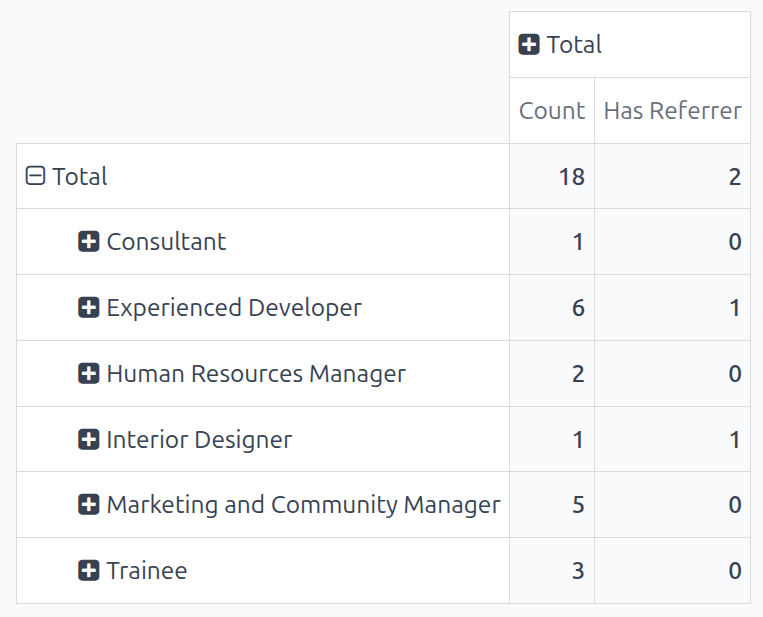The image size is (763, 617).
Task: Expand Experienced Developer plus icon
Action: click(89, 308)
